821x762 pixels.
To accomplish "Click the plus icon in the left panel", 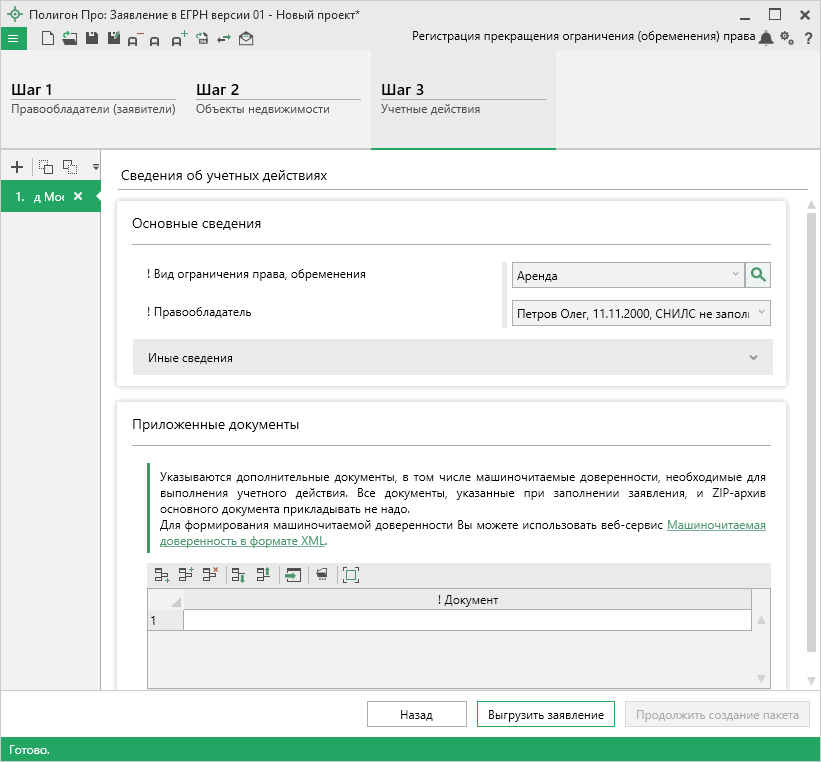I will coord(16,167).
